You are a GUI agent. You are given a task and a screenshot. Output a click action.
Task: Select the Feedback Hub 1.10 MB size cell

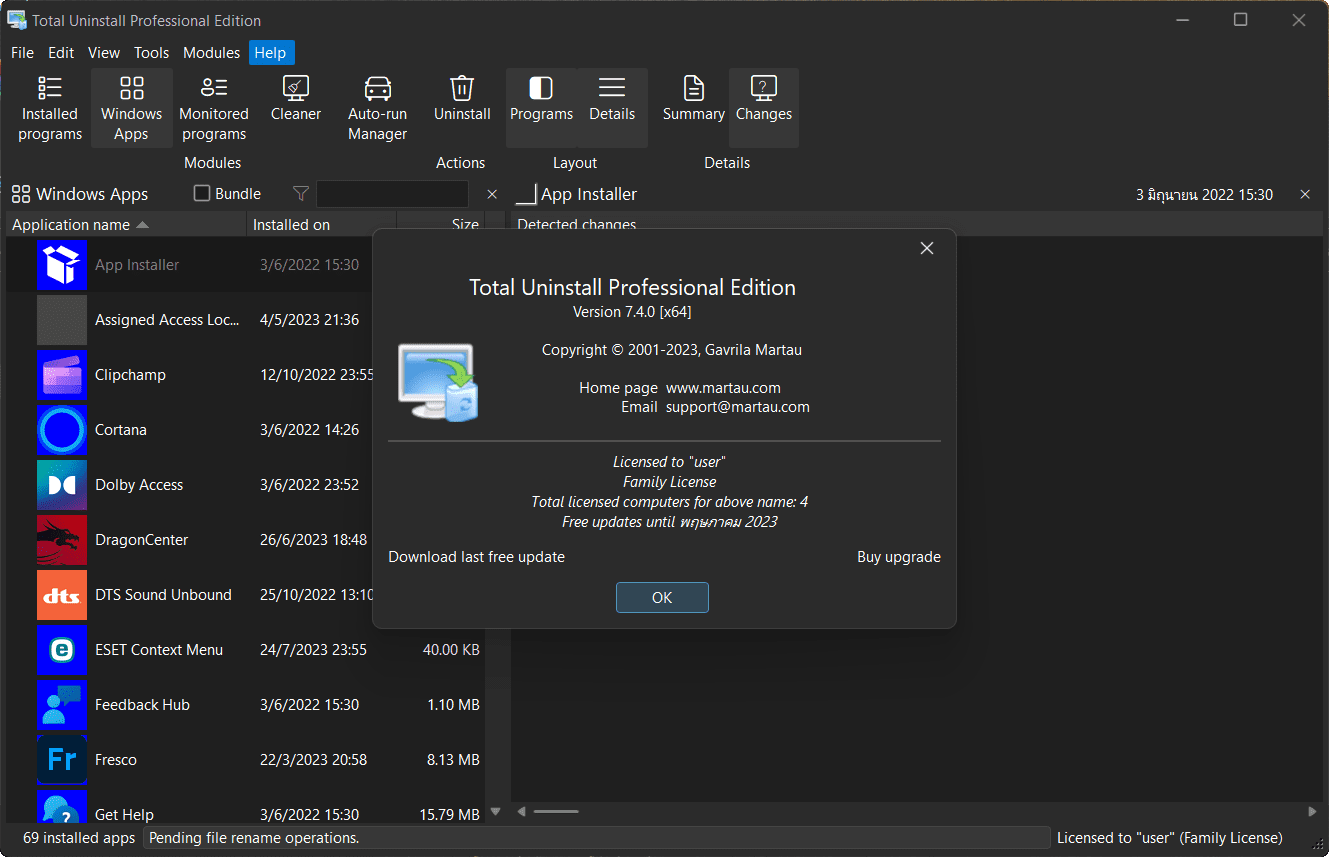453,705
